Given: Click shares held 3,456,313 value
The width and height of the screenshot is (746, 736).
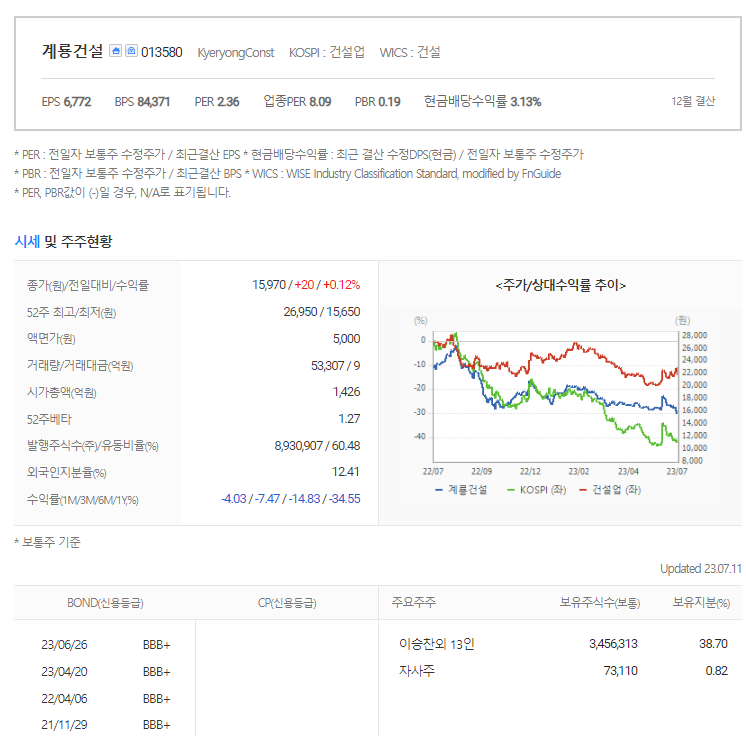Looking at the screenshot, I should click(x=613, y=644).
